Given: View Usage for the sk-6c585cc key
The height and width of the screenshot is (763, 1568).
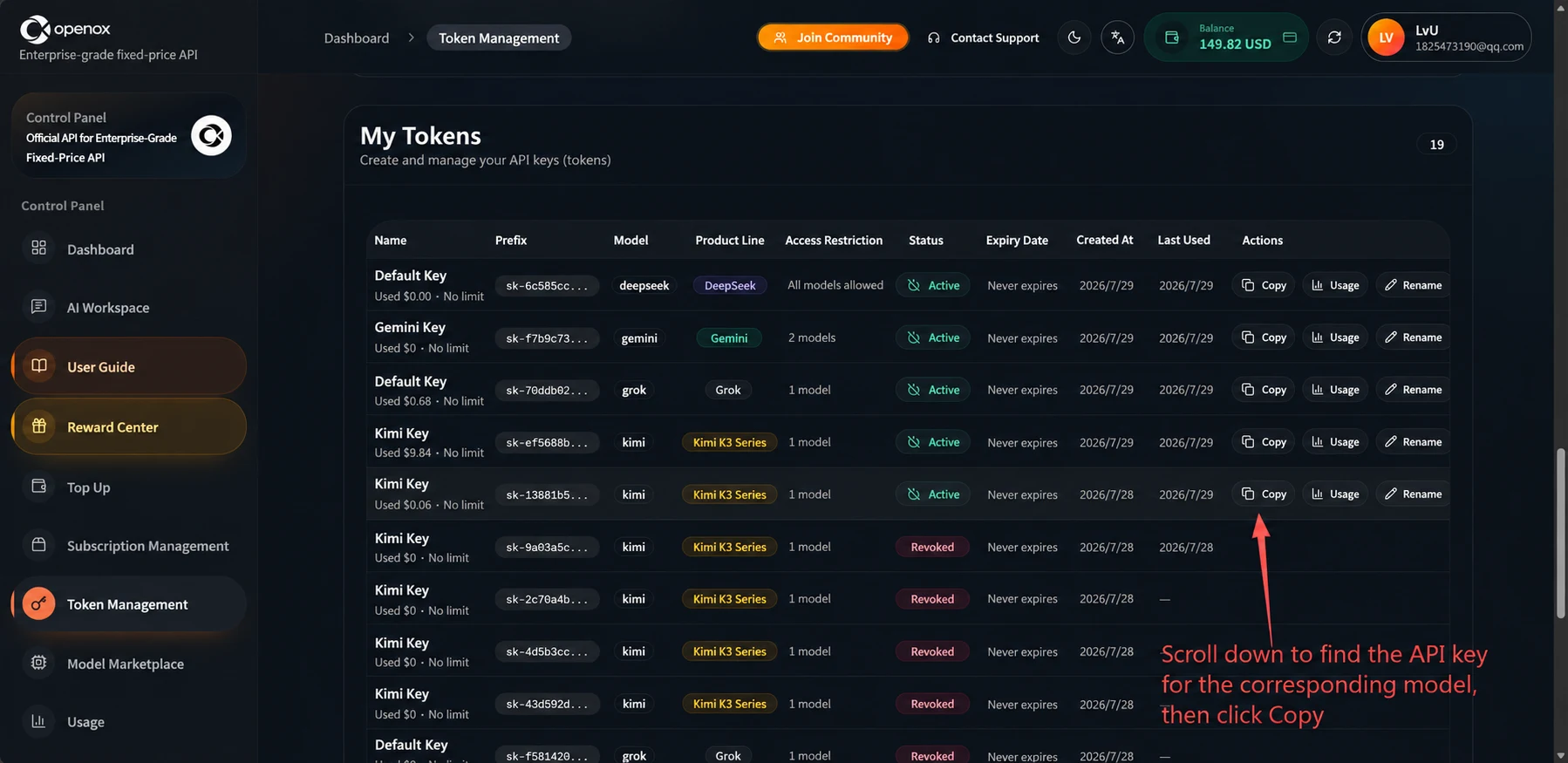Looking at the screenshot, I should [x=1335, y=285].
